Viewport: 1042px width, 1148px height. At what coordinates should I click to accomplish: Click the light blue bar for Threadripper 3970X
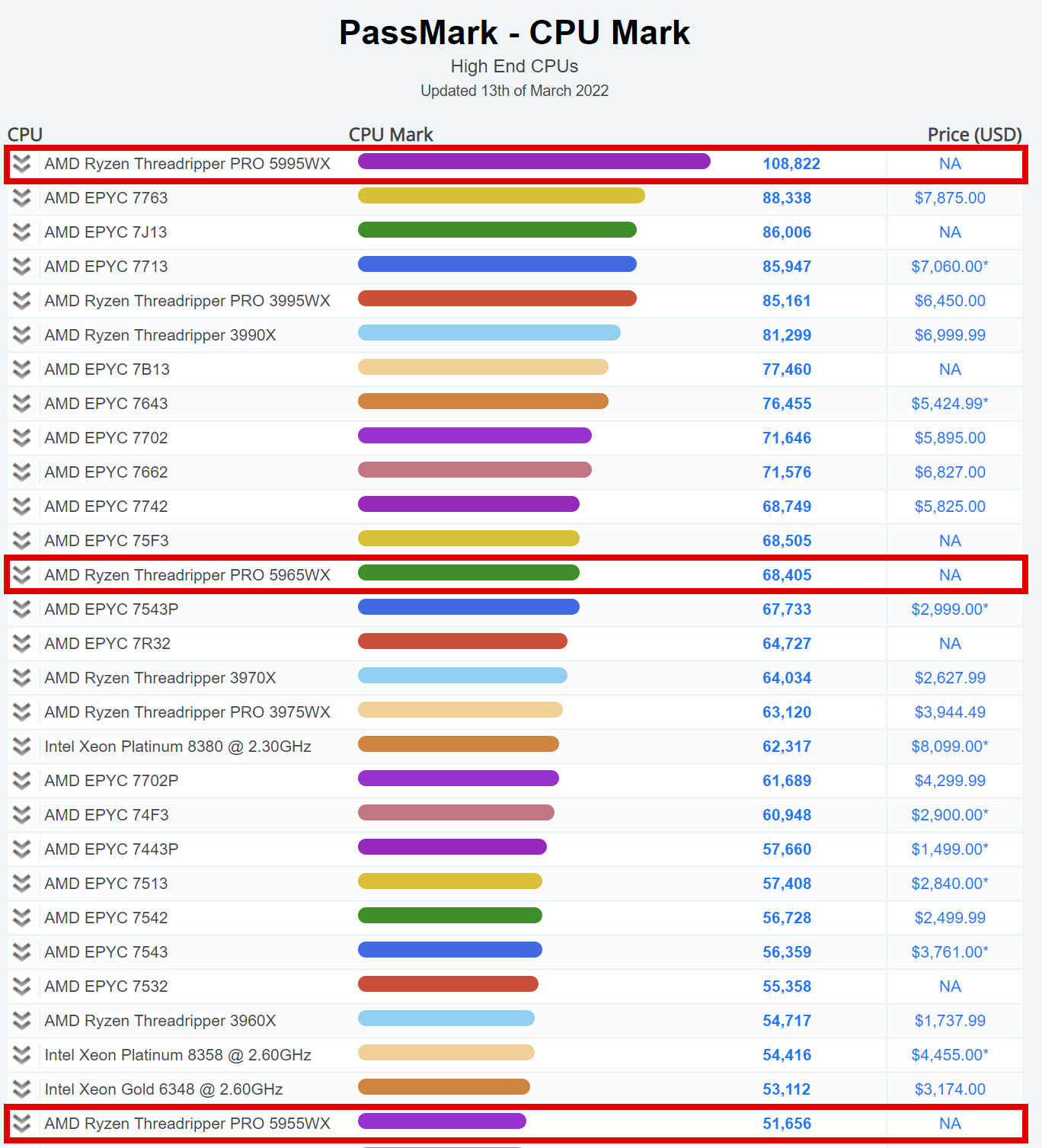click(462, 676)
